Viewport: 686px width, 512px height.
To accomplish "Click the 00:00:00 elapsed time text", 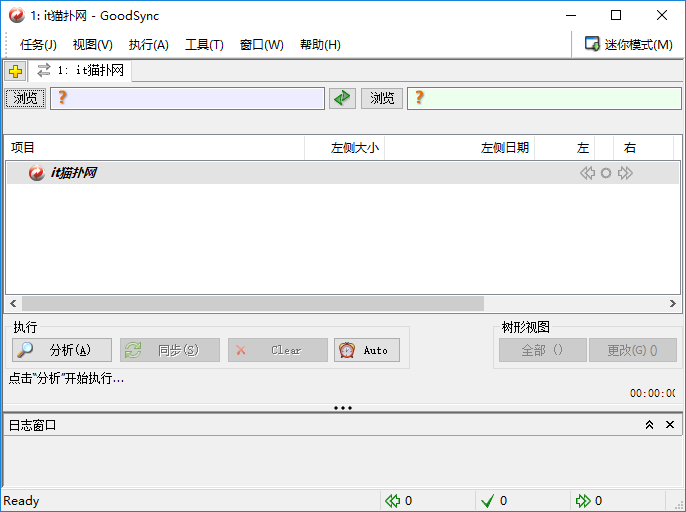I will click(652, 393).
